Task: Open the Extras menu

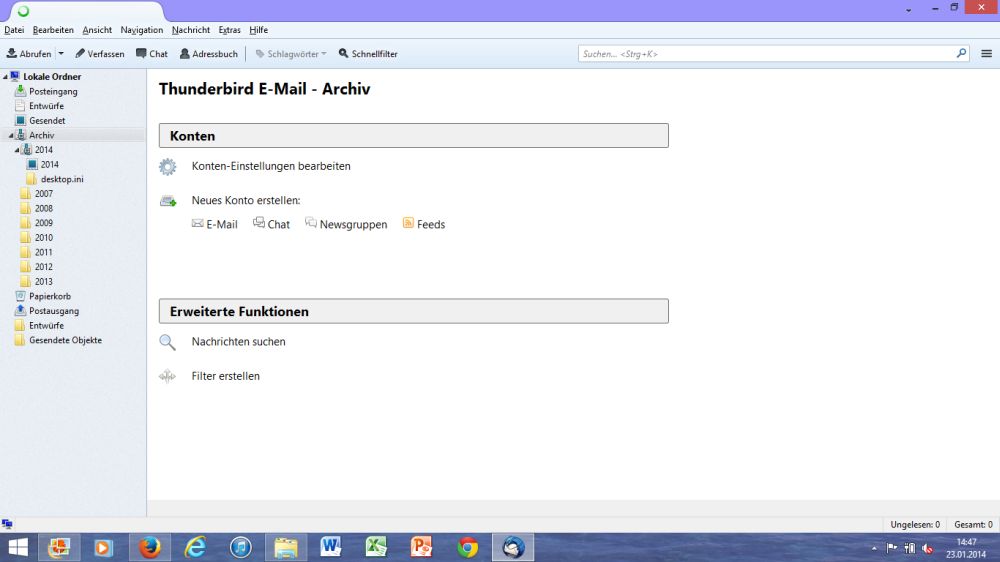Action: 230,30
